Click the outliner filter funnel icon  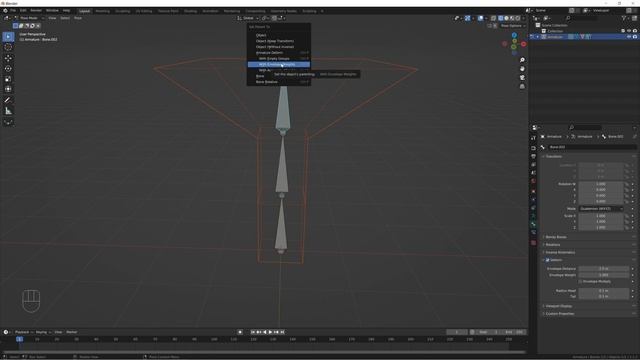624,18
